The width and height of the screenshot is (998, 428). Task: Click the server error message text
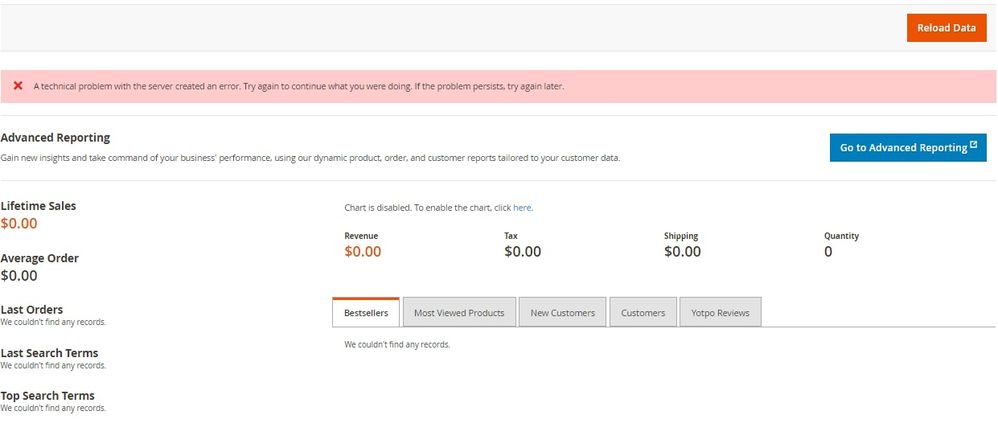click(x=299, y=86)
